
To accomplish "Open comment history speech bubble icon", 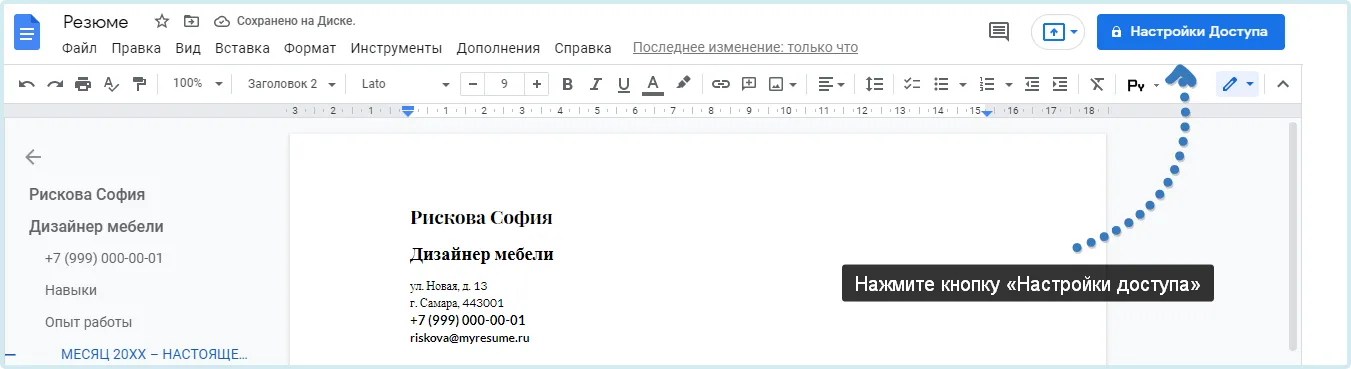I will 999,31.
